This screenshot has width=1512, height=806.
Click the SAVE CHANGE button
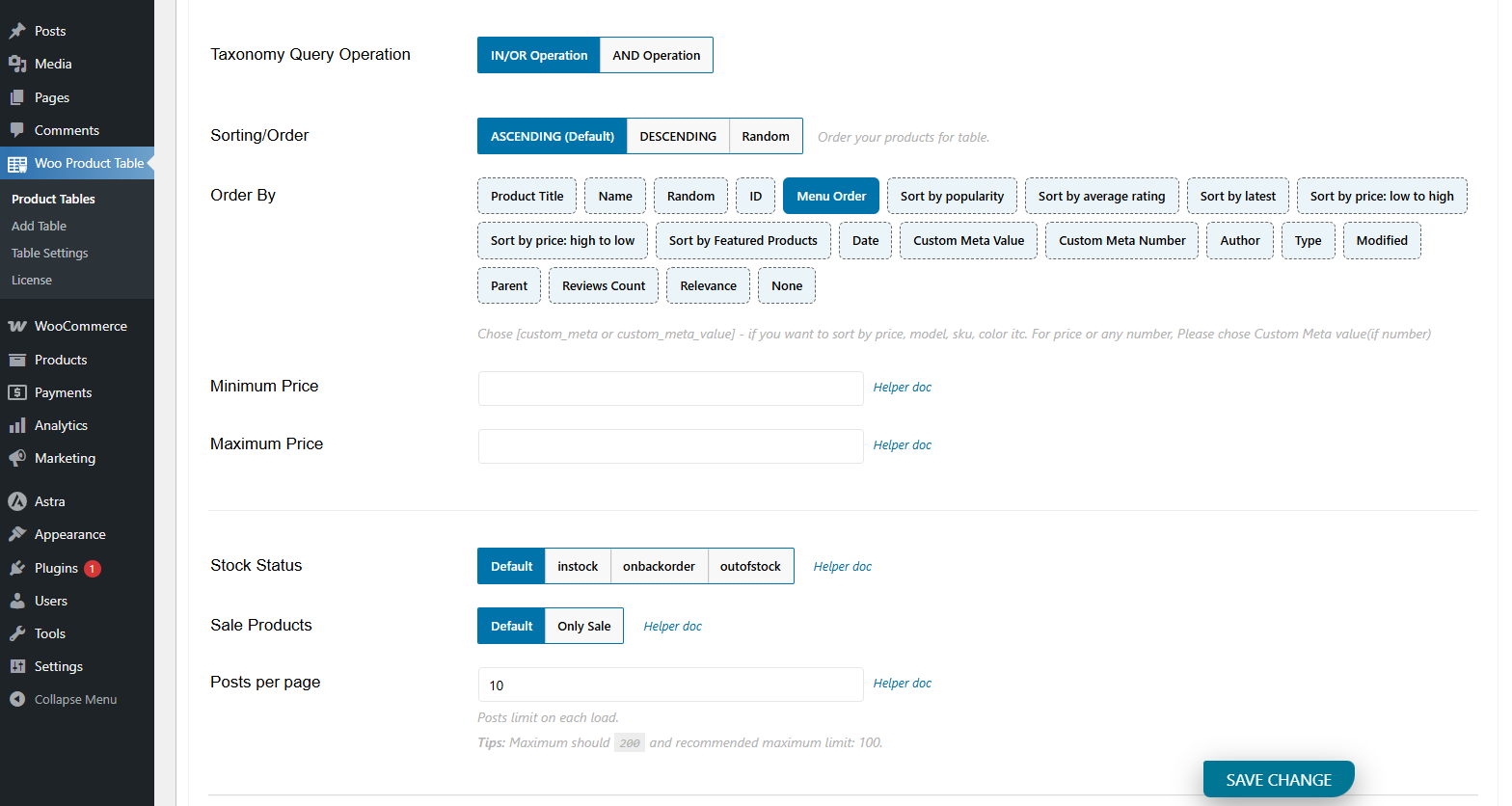[x=1279, y=779]
